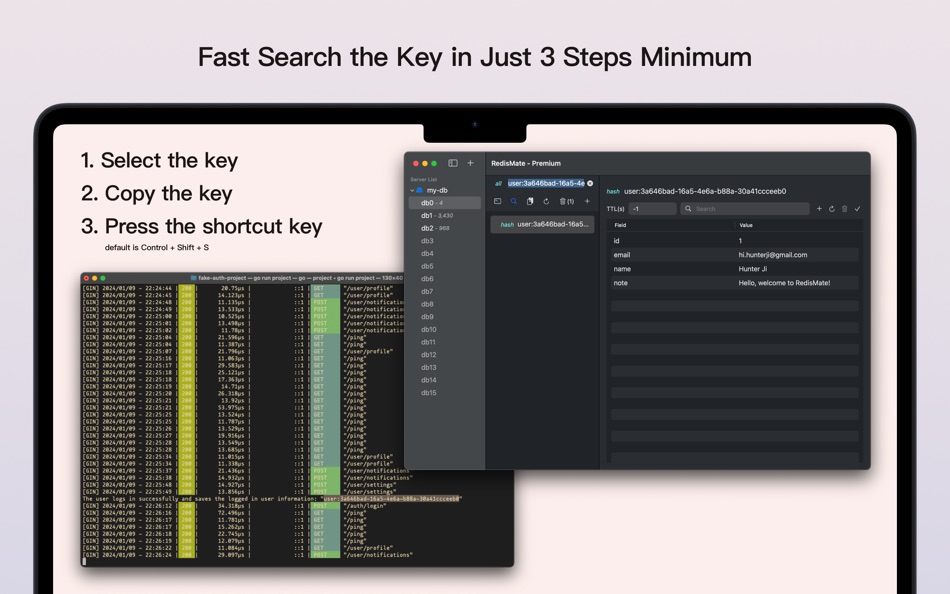Click the value hi.hunterji@gmail.com
This screenshot has width=950, height=594.
click(x=772, y=255)
